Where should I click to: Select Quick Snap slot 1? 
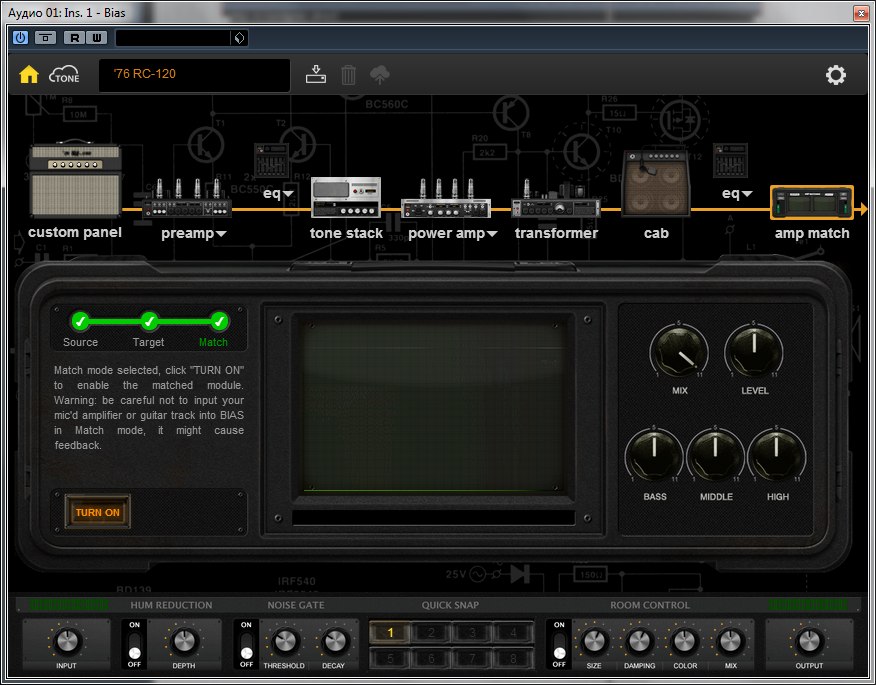[390, 632]
